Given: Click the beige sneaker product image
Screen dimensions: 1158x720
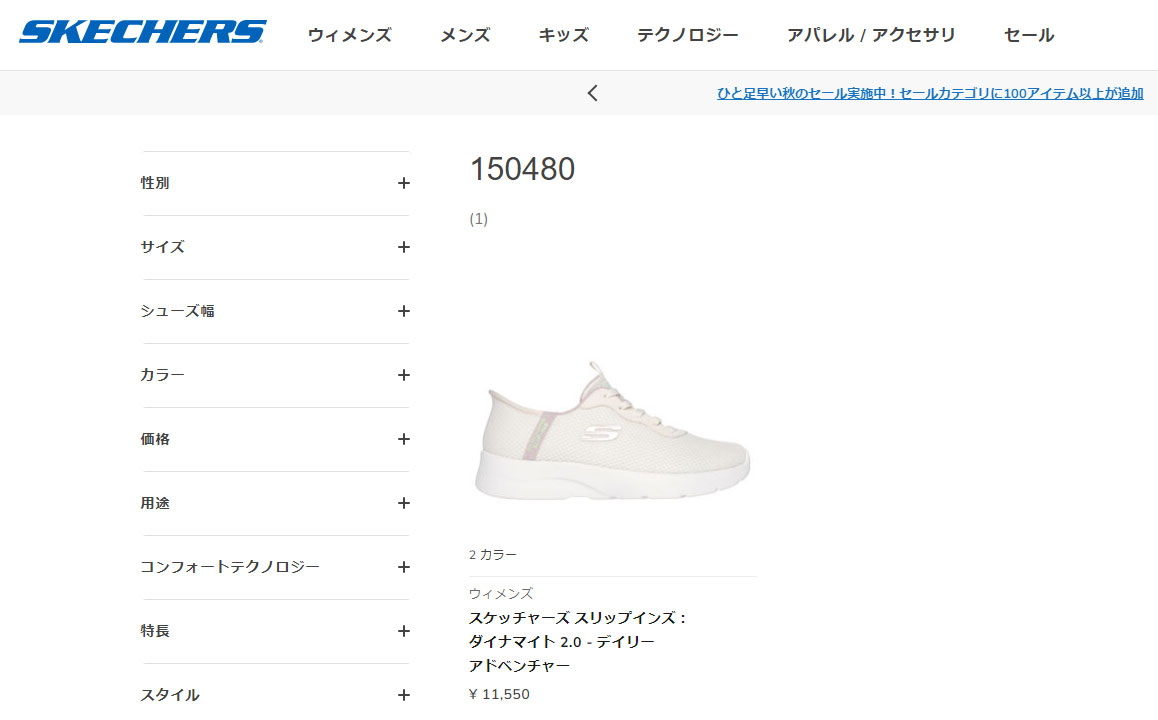Looking at the screenshot, I should click(612, 432).
